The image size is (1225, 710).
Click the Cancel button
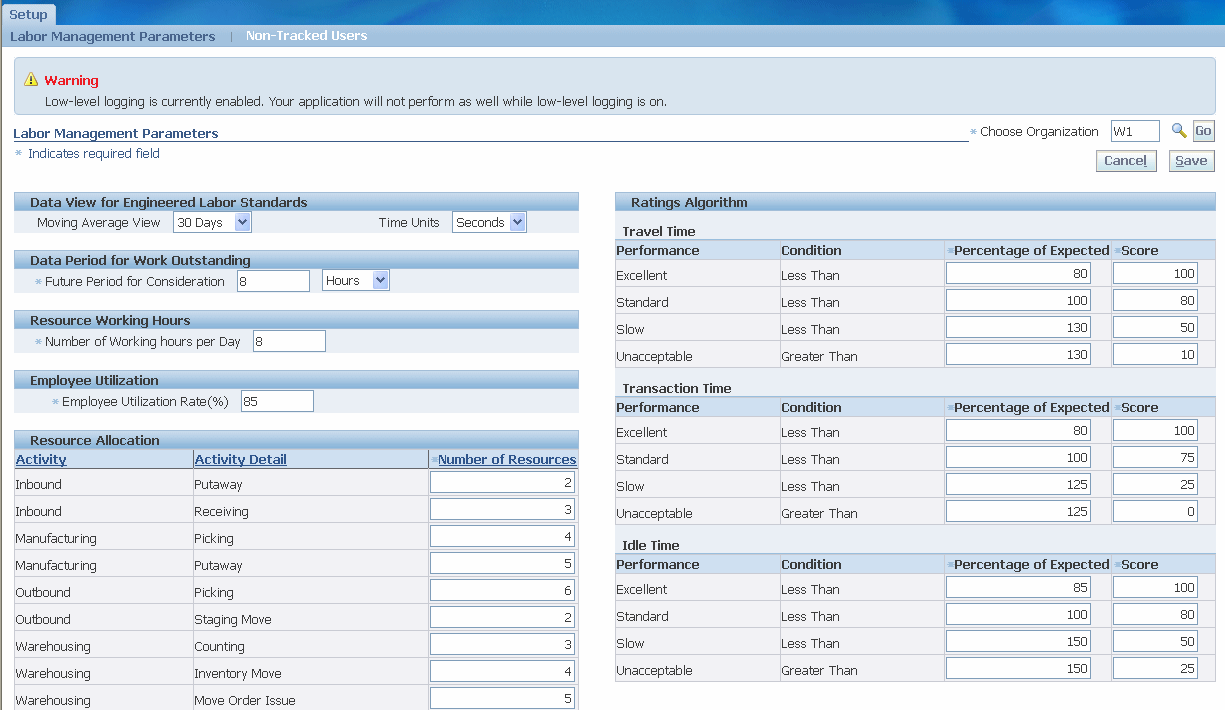coord(1126,161)
